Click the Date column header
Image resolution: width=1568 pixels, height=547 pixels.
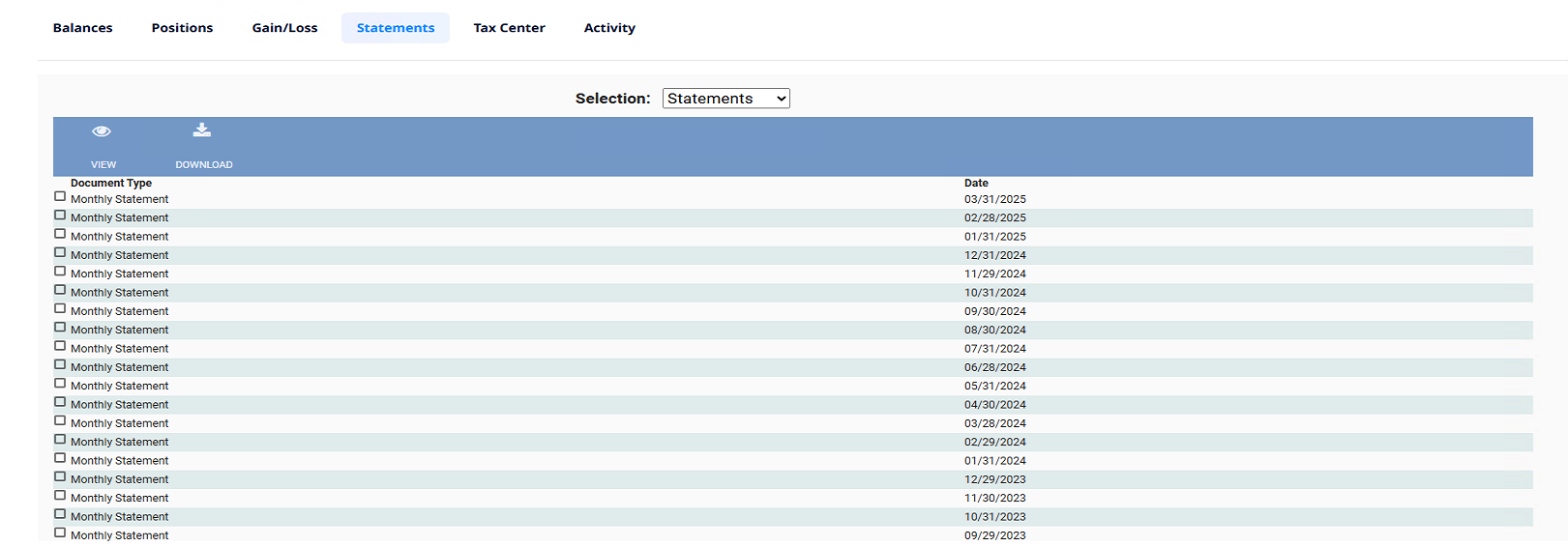coord(976,184)
